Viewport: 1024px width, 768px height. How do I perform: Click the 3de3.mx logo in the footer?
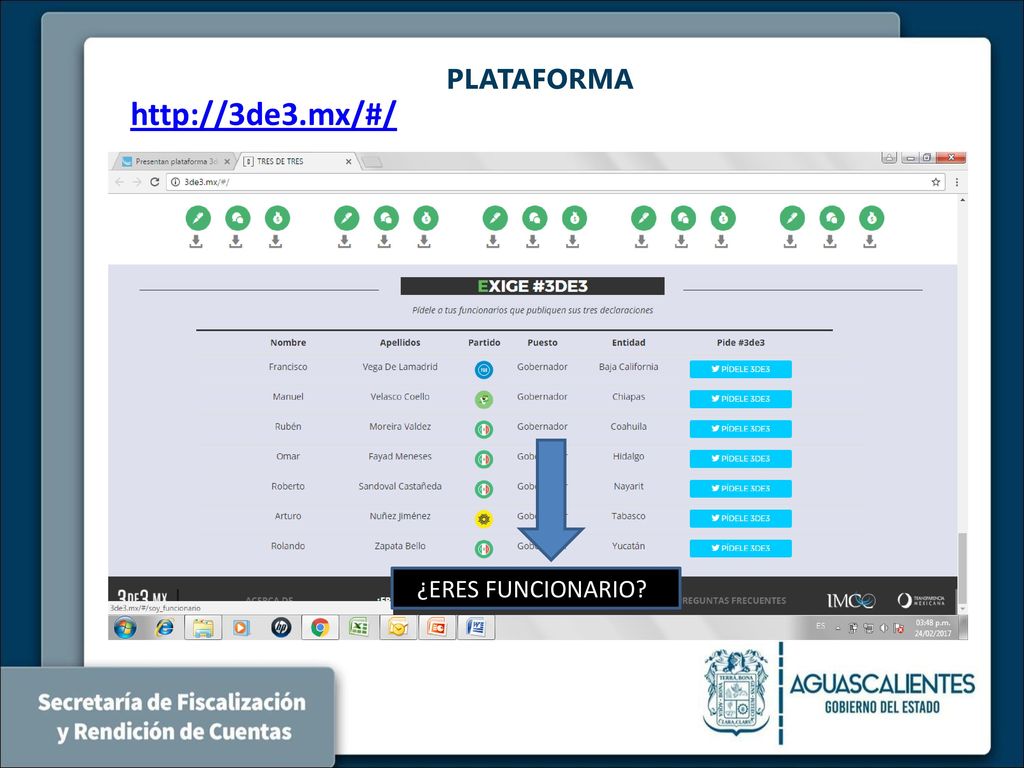pyautogui.click(x=142, y=596)
